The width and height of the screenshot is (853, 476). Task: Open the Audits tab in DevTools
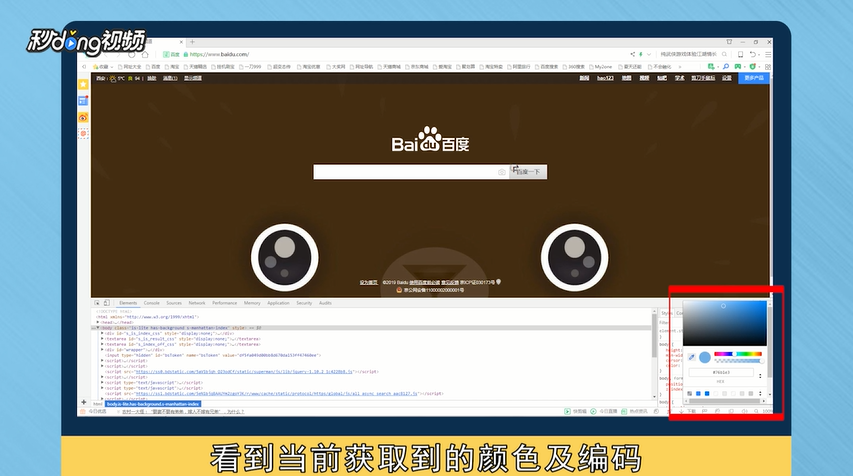point(325,303)
